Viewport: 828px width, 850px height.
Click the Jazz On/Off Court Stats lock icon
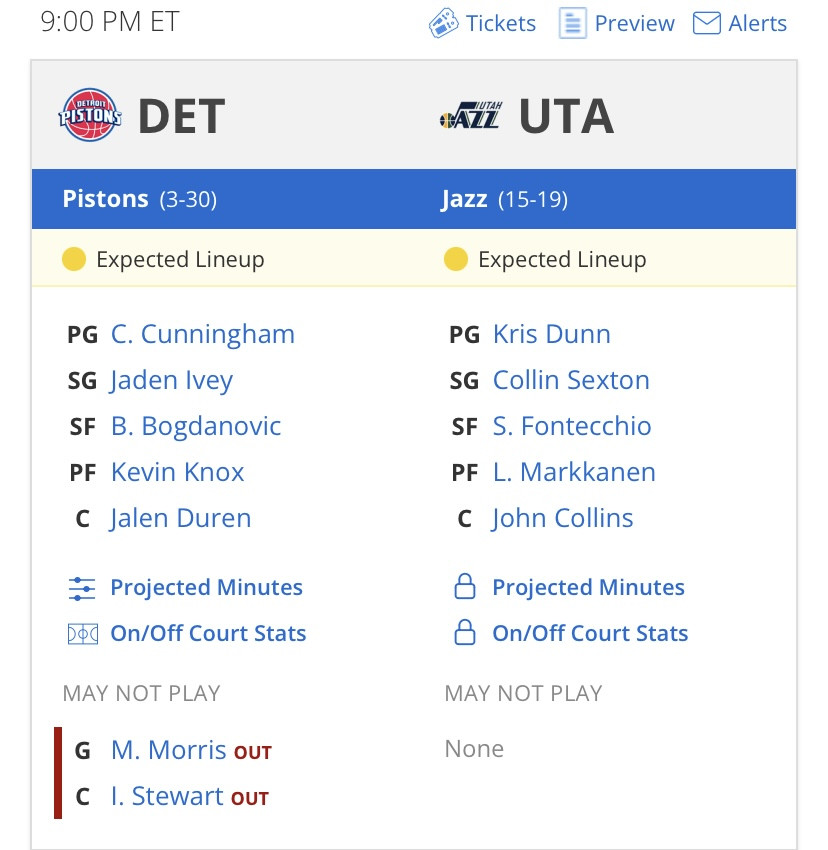coord(465,633)
